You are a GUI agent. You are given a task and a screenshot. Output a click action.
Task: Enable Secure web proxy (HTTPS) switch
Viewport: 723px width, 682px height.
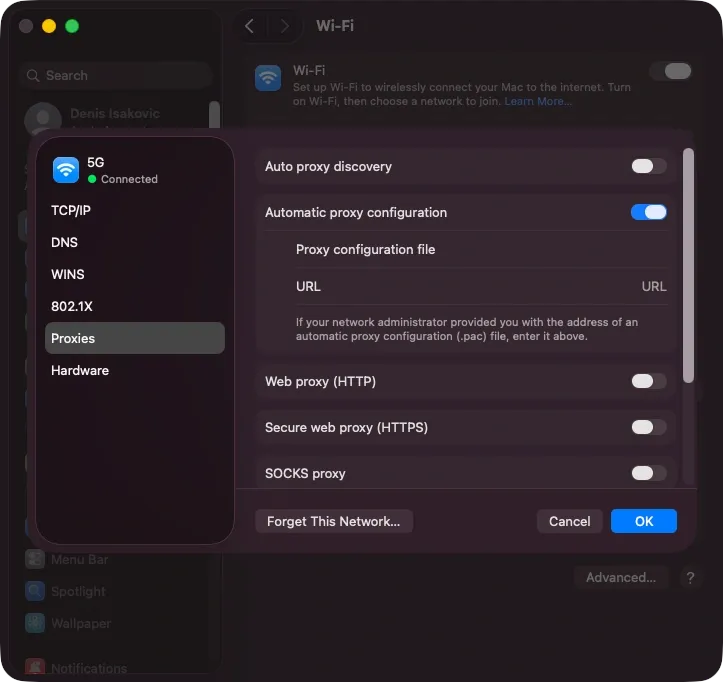[649, 427]
